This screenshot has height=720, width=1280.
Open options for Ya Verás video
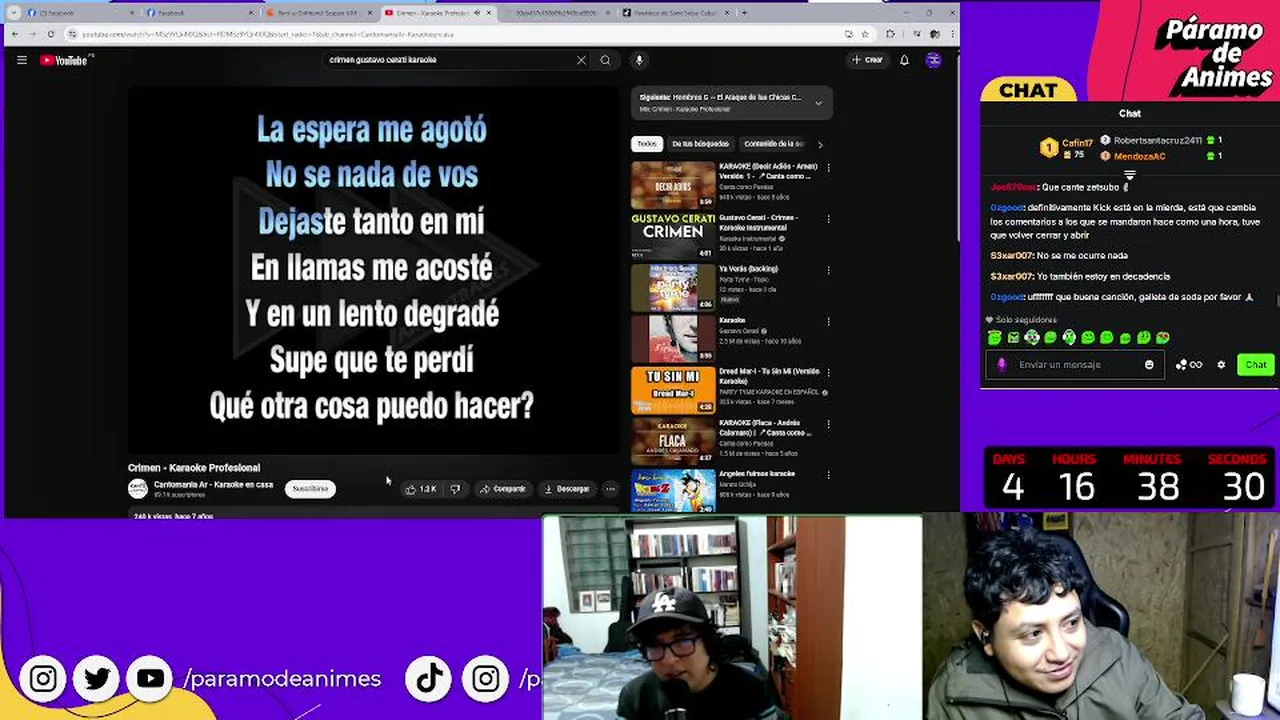pos(828,270)
